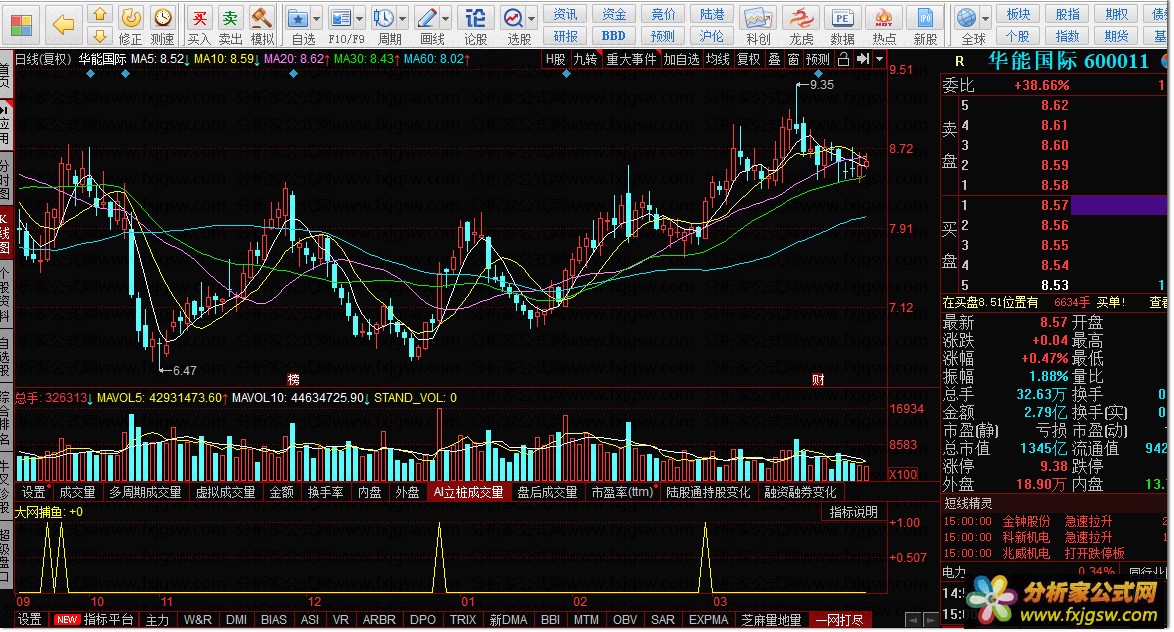This screenshot has width=1174, height=632.
Task: Toggle the 叠 overlay option
Action: pyautogui.click(x=774, y=59)
